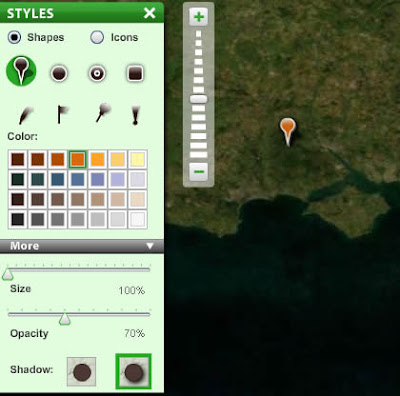The width and height of the screenshot is (400, 396).
Task: Pick the dark chocolate swatch in third row
Action: click(x=18, y=199)
